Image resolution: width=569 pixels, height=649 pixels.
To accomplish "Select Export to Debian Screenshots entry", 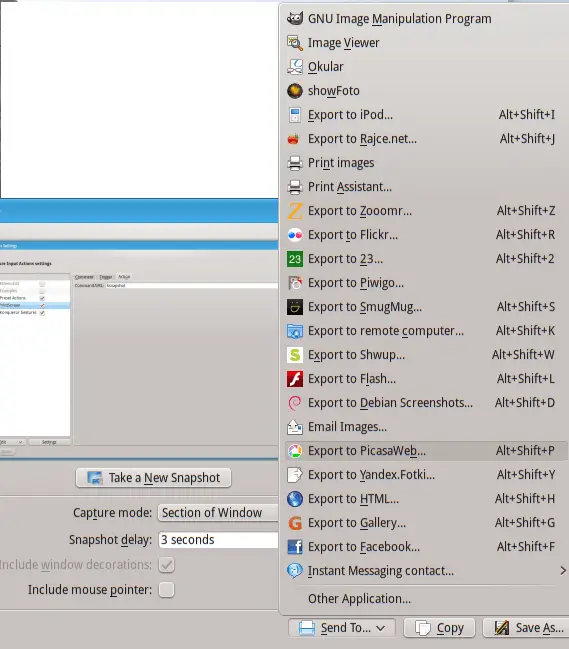I will (x=426, y=403).
